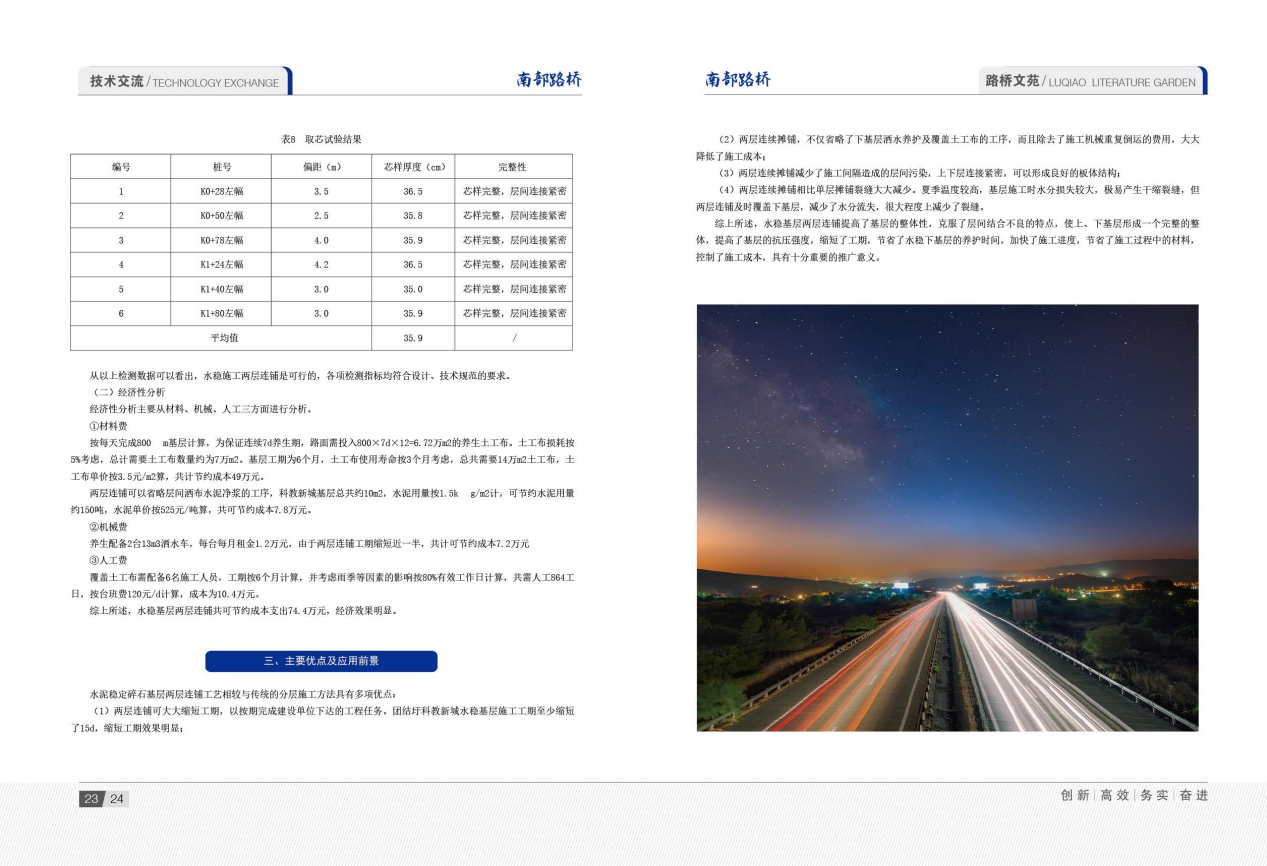Click the 芯样厚度(cm) column header

pos(413,166)
